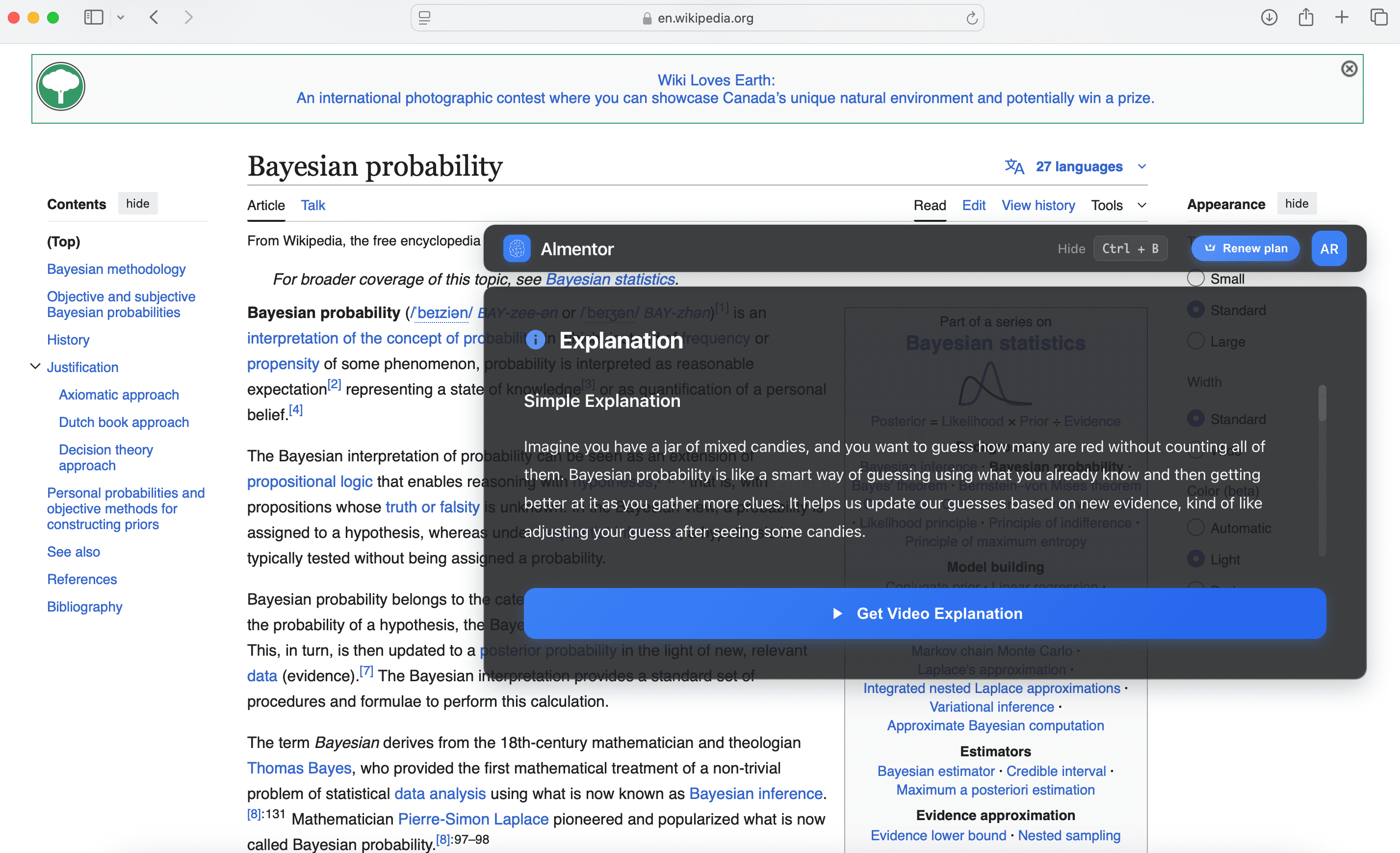Click the Renew plan button
1400x853 pixels.
point(1245,248)
